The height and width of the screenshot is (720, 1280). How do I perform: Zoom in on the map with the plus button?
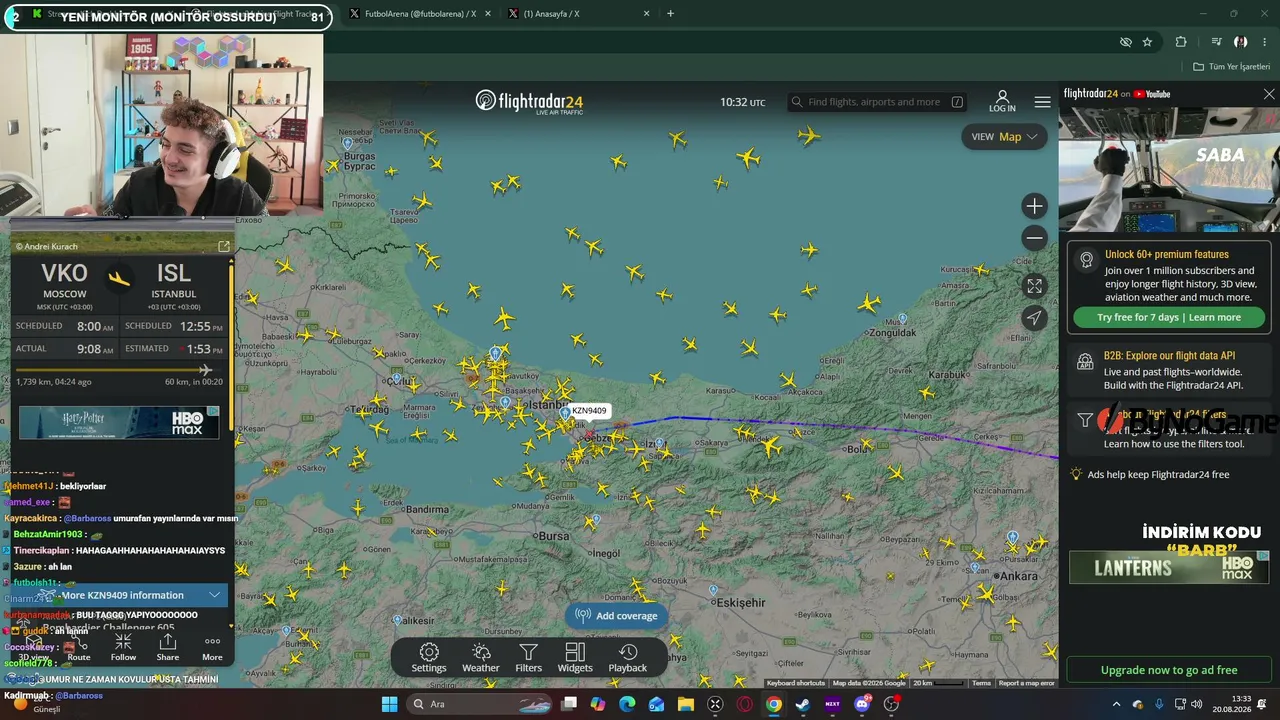(x=1034, y=206)
